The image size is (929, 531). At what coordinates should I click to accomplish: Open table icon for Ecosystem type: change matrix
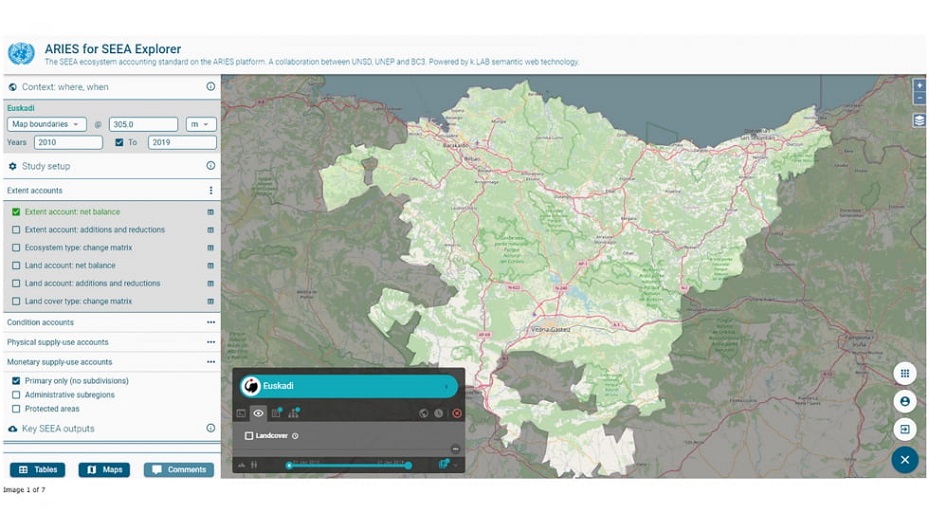click(210, 248)
